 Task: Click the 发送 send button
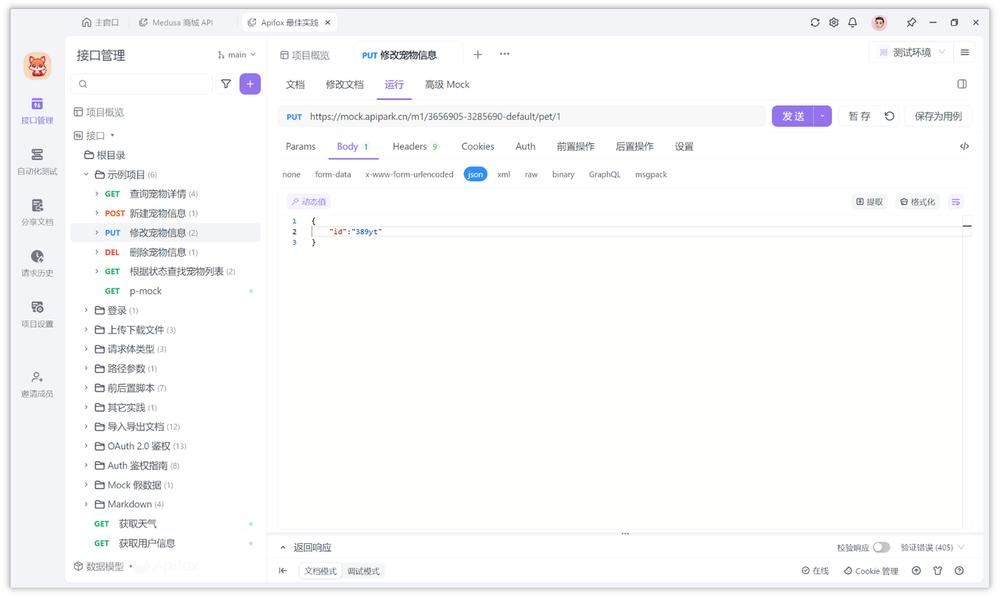point(795,116)
